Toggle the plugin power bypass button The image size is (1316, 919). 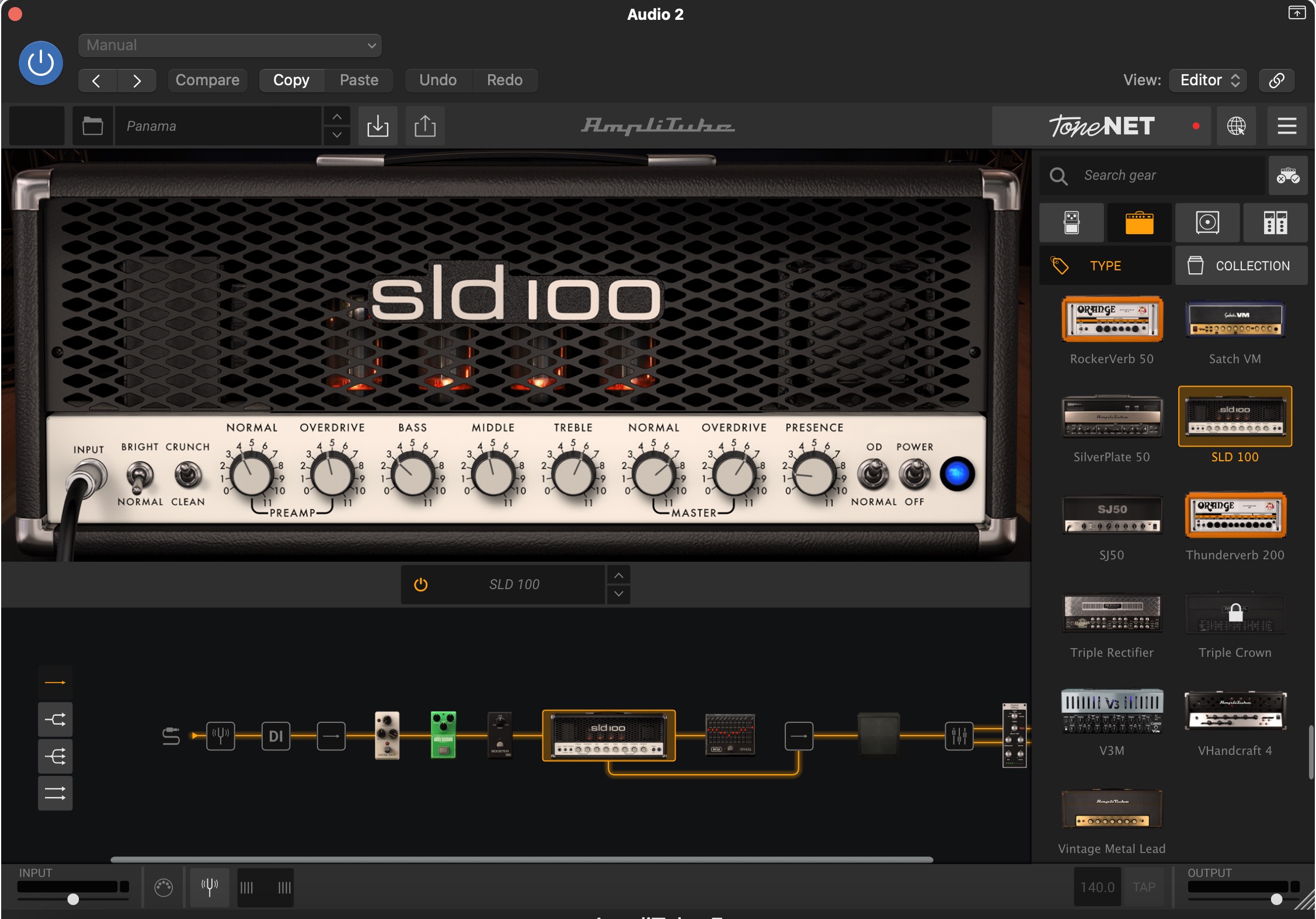tap(41, 63)
